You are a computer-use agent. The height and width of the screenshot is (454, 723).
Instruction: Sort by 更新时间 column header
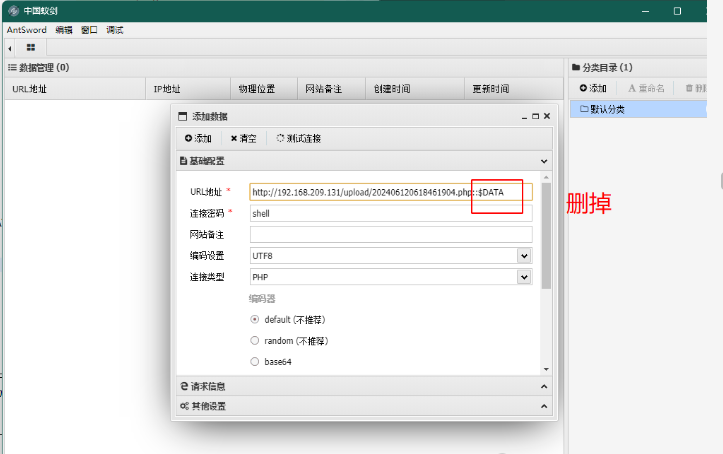[514, 88]
